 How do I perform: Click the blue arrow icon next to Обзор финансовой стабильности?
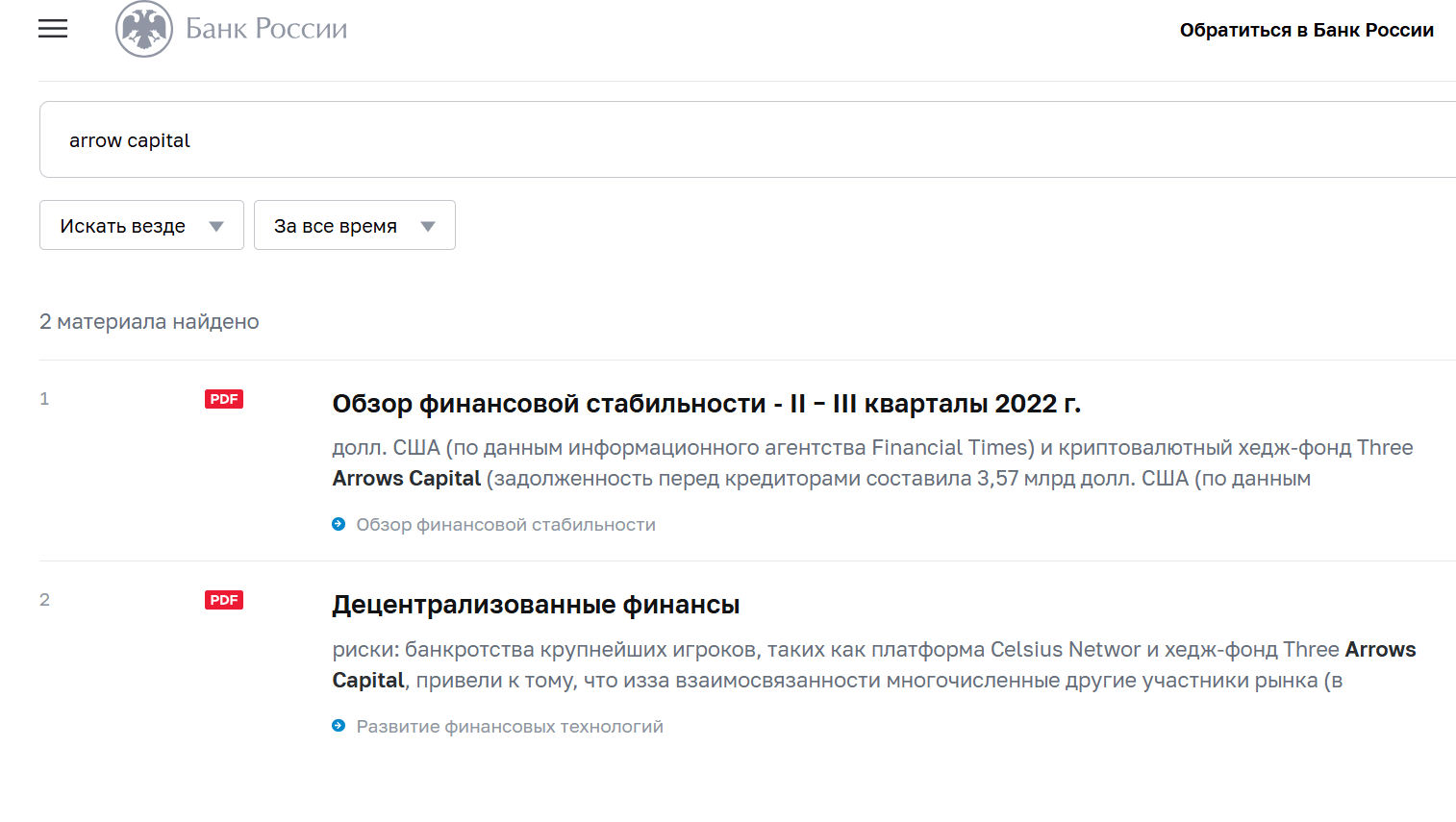[x=338, y=524]
